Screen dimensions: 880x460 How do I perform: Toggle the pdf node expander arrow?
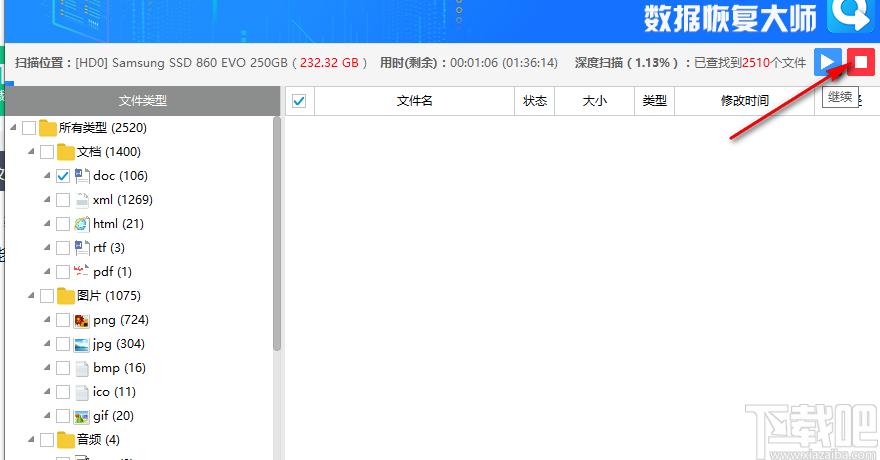[x=47, y=272]
